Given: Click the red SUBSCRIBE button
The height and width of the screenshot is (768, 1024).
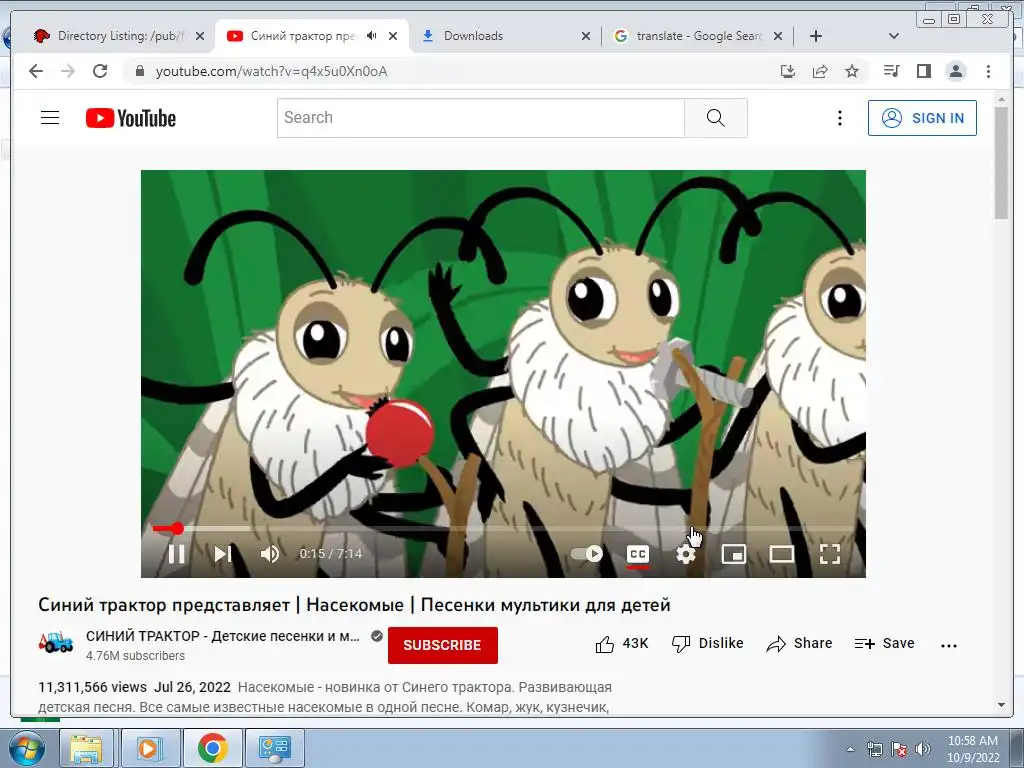Looking at the screenshot, I should pyautogui.click(x=443, y=645).
